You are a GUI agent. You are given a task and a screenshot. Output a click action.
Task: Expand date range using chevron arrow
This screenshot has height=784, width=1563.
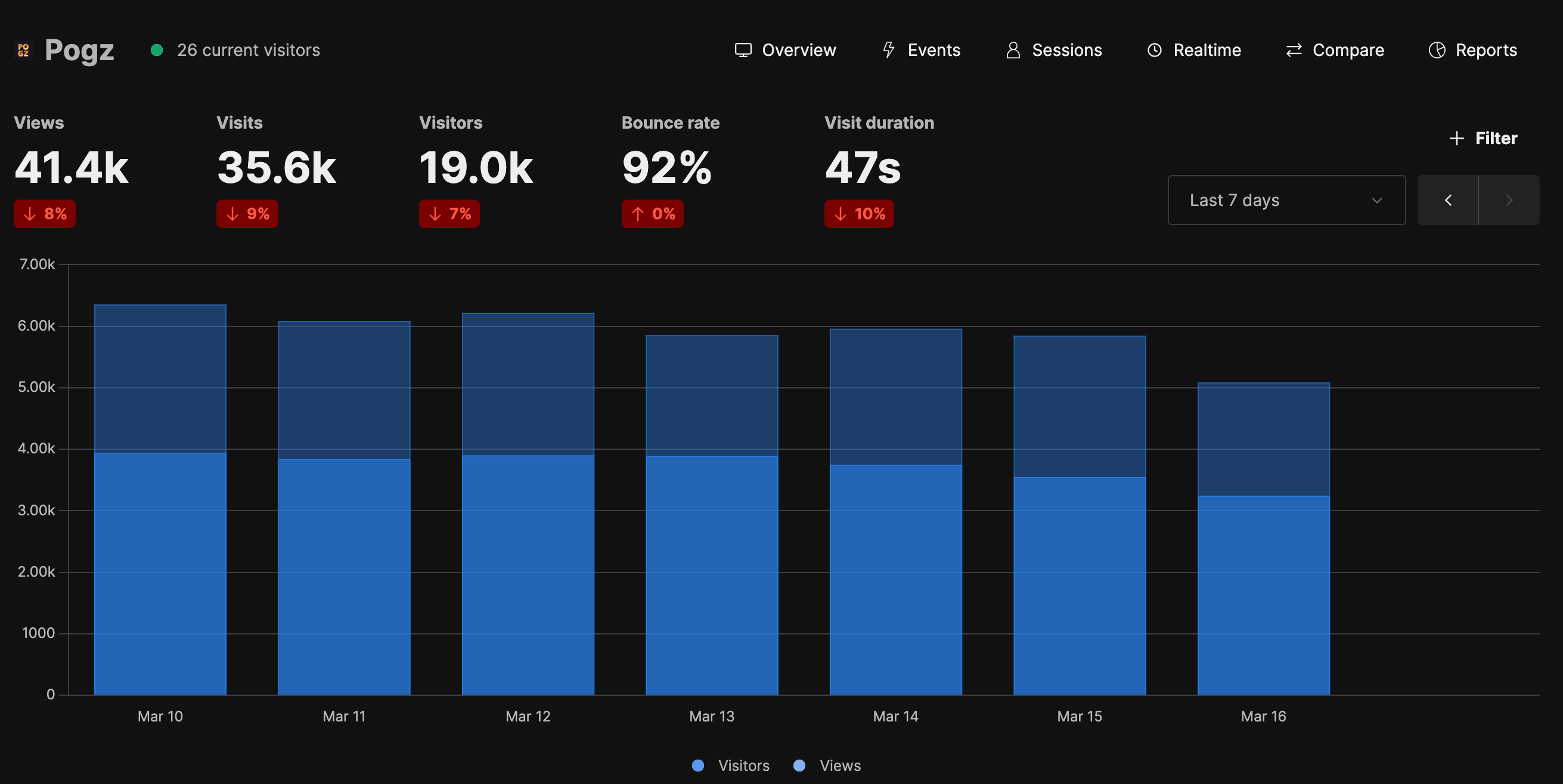(x=1377, y=200)
